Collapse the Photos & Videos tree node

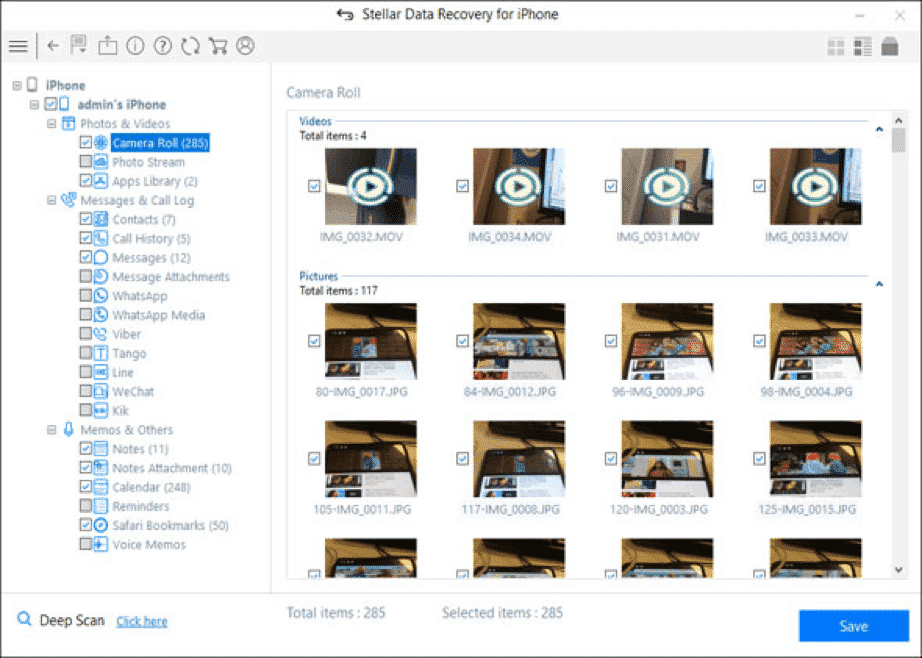tap(52, 123)
